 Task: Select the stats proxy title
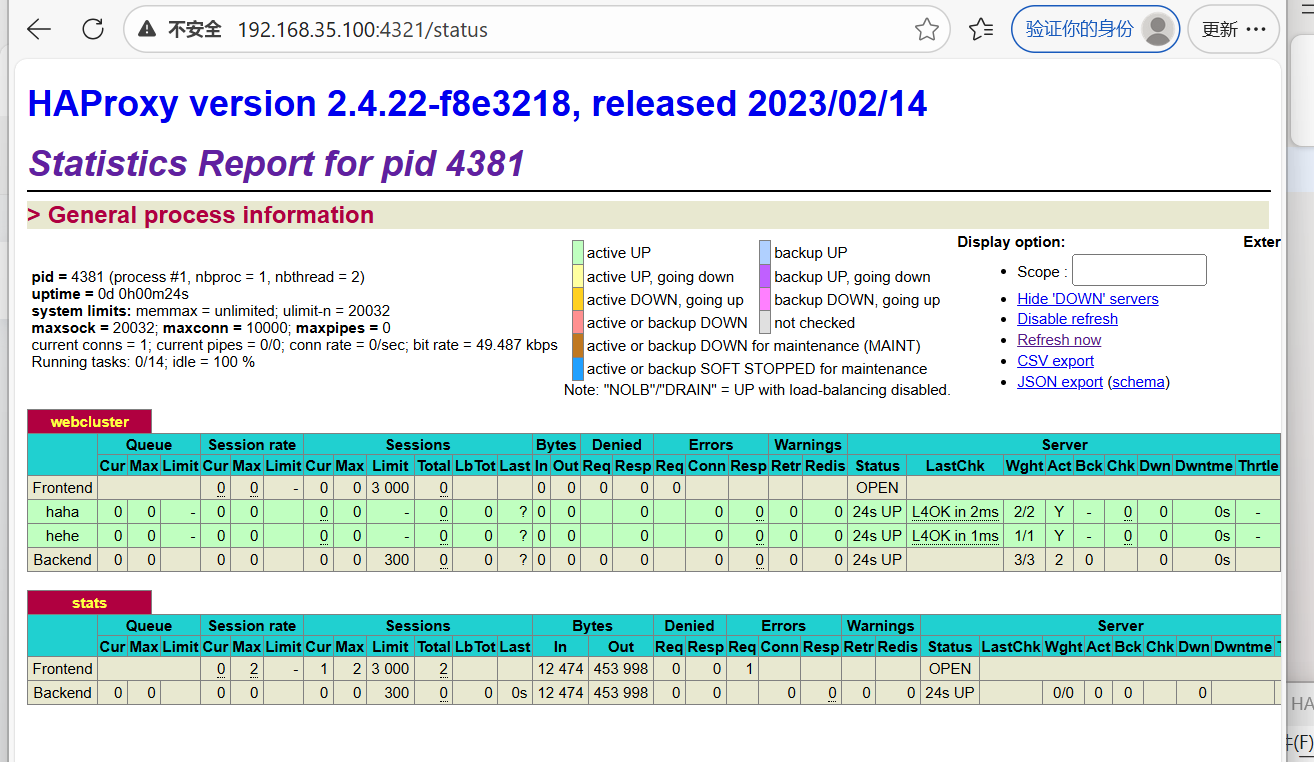90,603
